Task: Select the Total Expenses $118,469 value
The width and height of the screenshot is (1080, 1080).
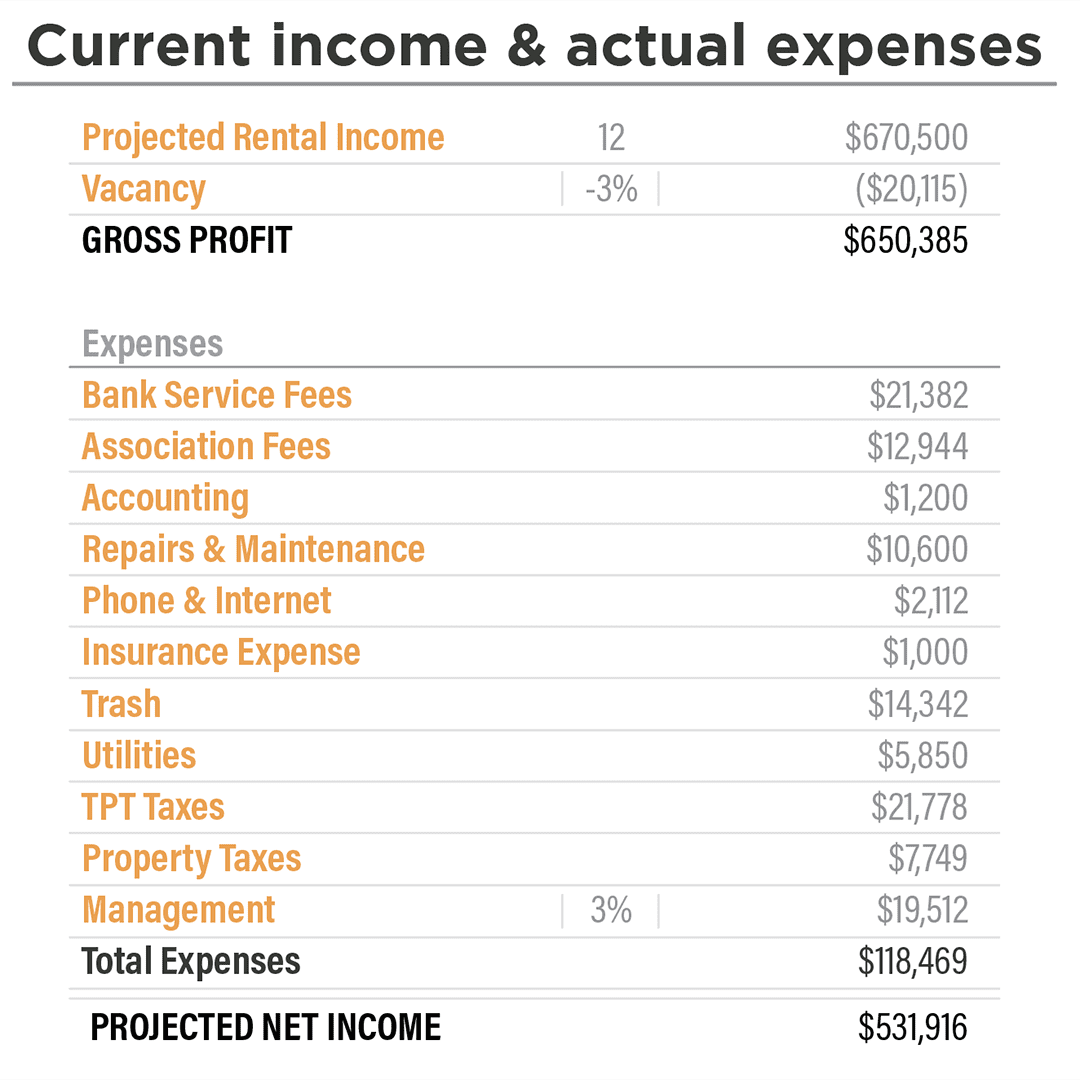Action: [x=913, y=962]
